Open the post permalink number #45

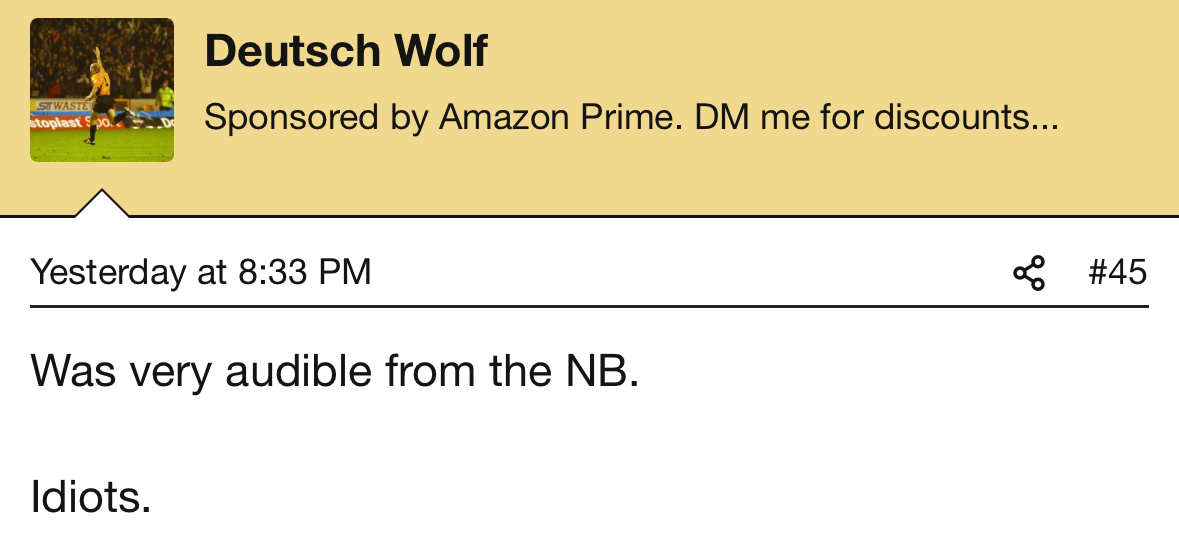1117,272
